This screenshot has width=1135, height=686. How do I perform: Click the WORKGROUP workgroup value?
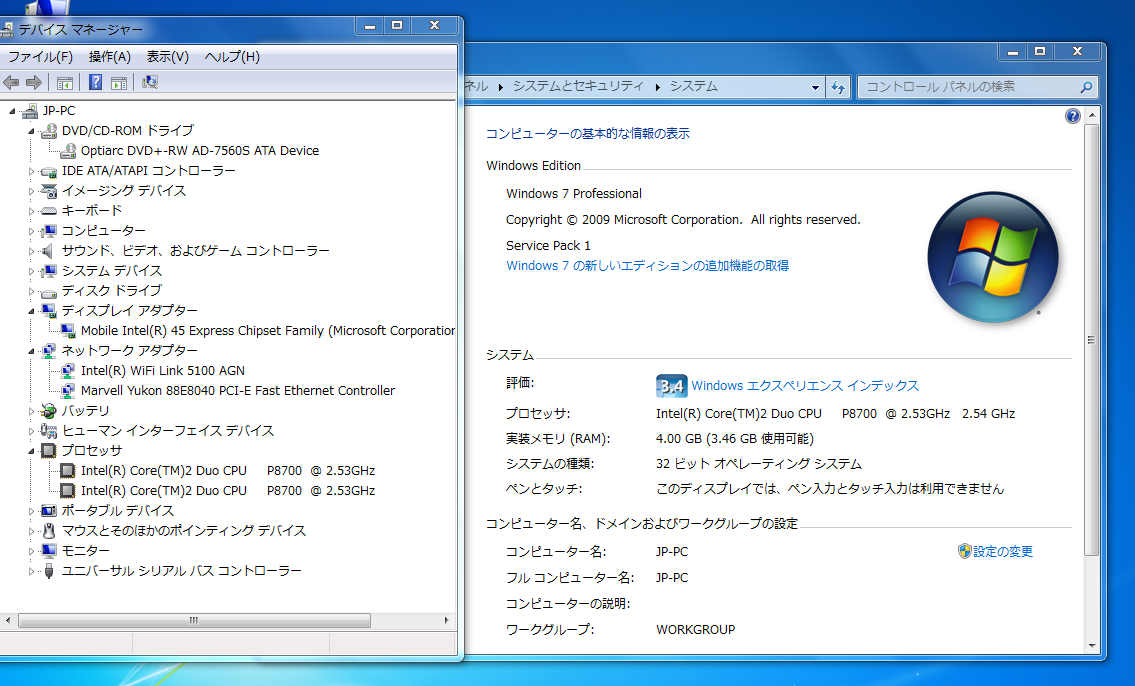pyautogui.click(x=696, y=630)
